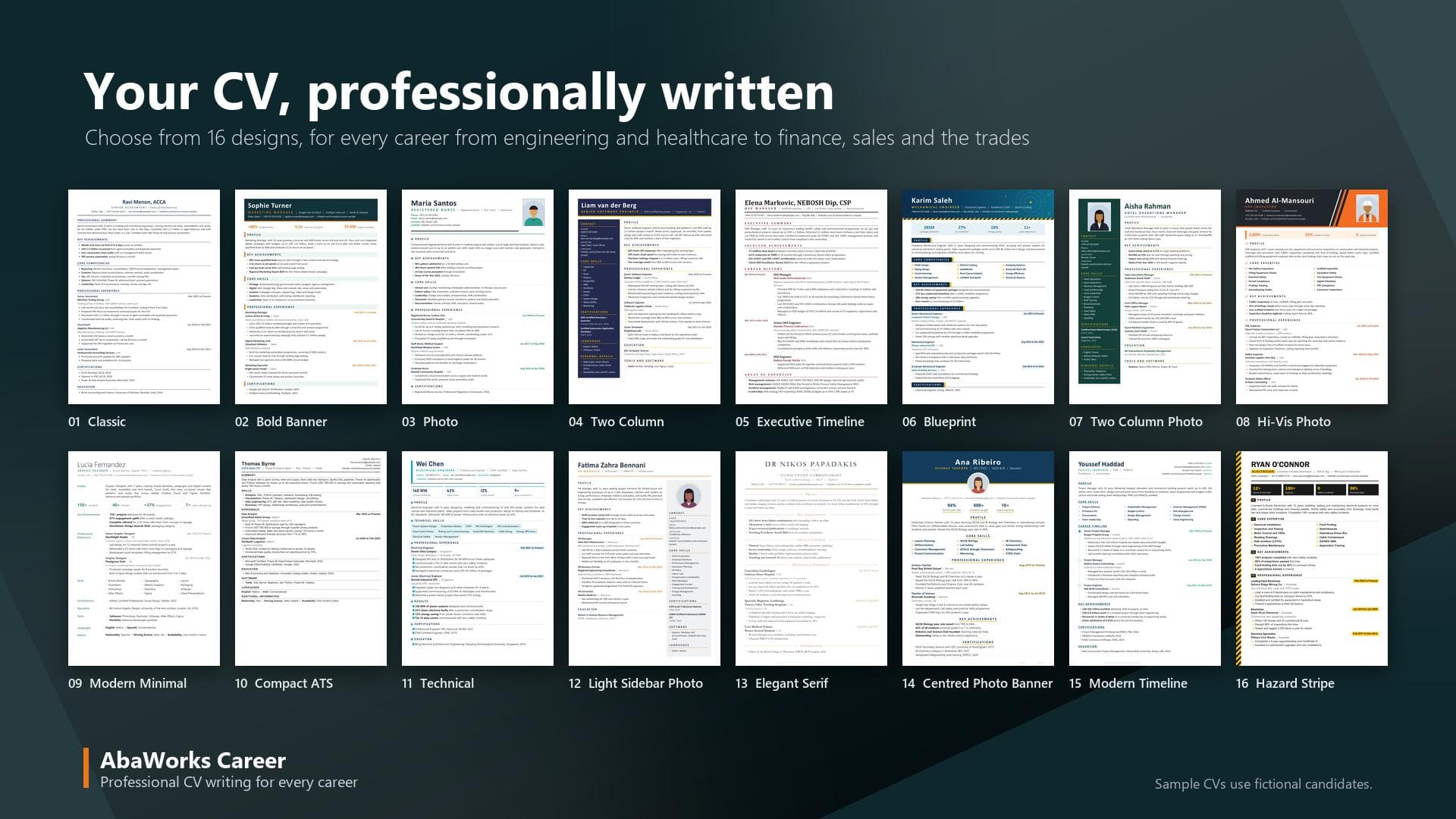Open the 03 Photo CV design
The height and width of the screenshot is (819, 1456).
(478, 297)
